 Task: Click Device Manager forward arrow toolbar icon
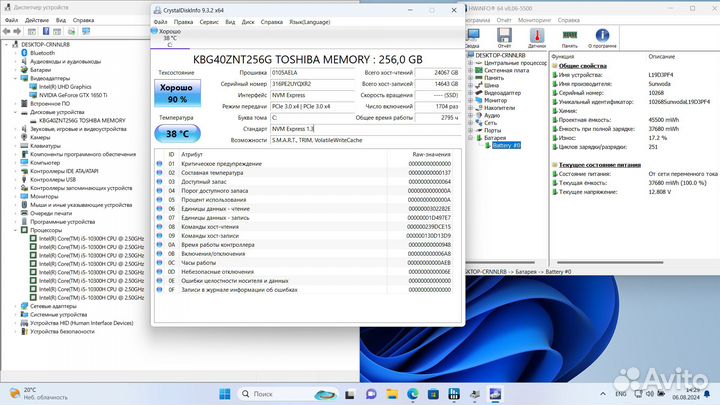[x=17, y=31]
